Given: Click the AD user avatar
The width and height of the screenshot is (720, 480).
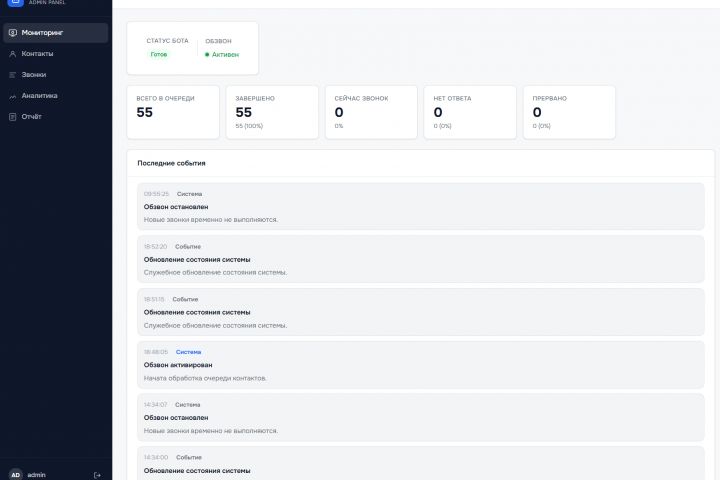Looking at the screenshot, I should 15,474.
